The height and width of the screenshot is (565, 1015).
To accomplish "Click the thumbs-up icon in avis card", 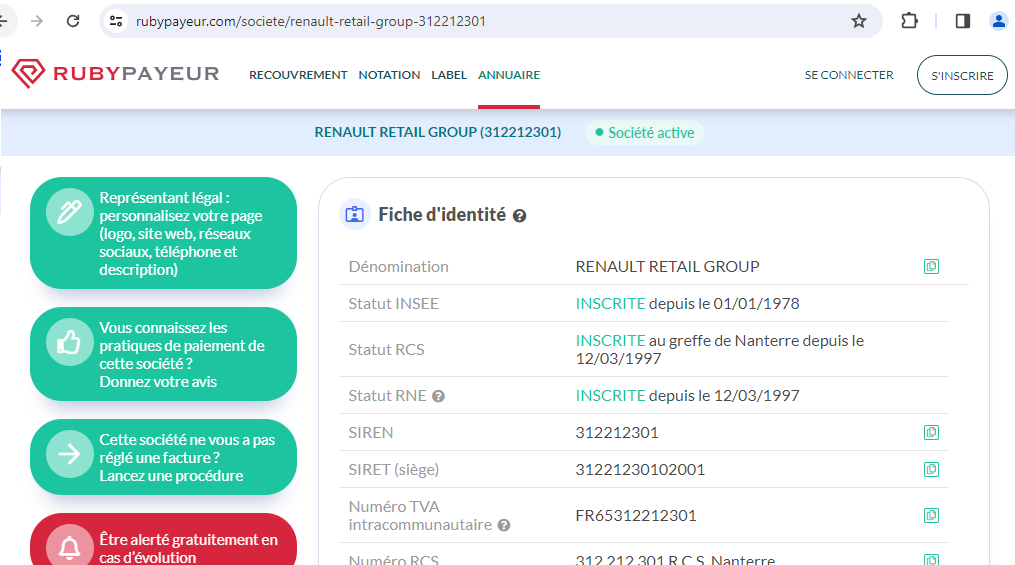I will 70,342.
